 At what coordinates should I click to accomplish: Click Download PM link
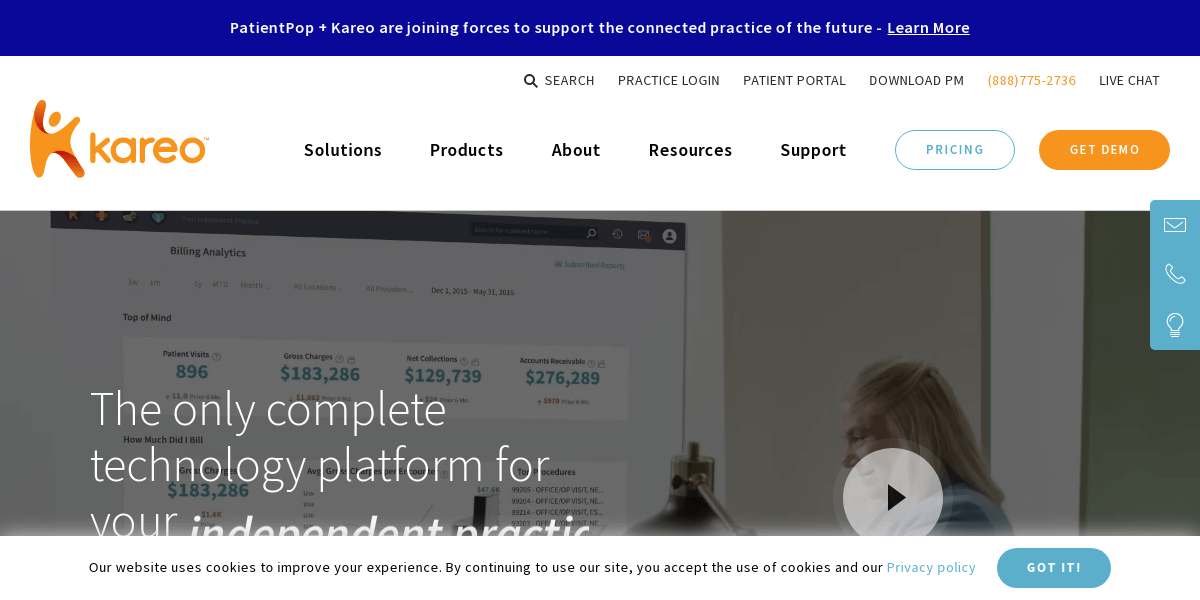coord(916,81)
